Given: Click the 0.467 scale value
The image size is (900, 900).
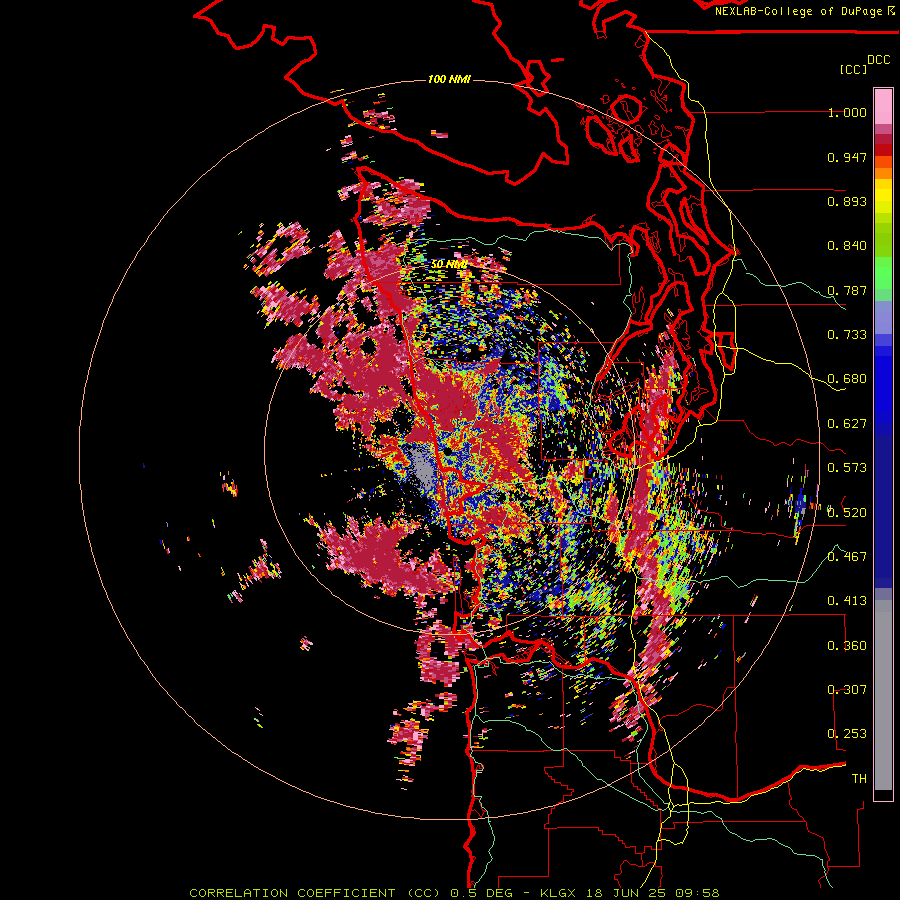Looking at the screenshot, I should 847,557.
